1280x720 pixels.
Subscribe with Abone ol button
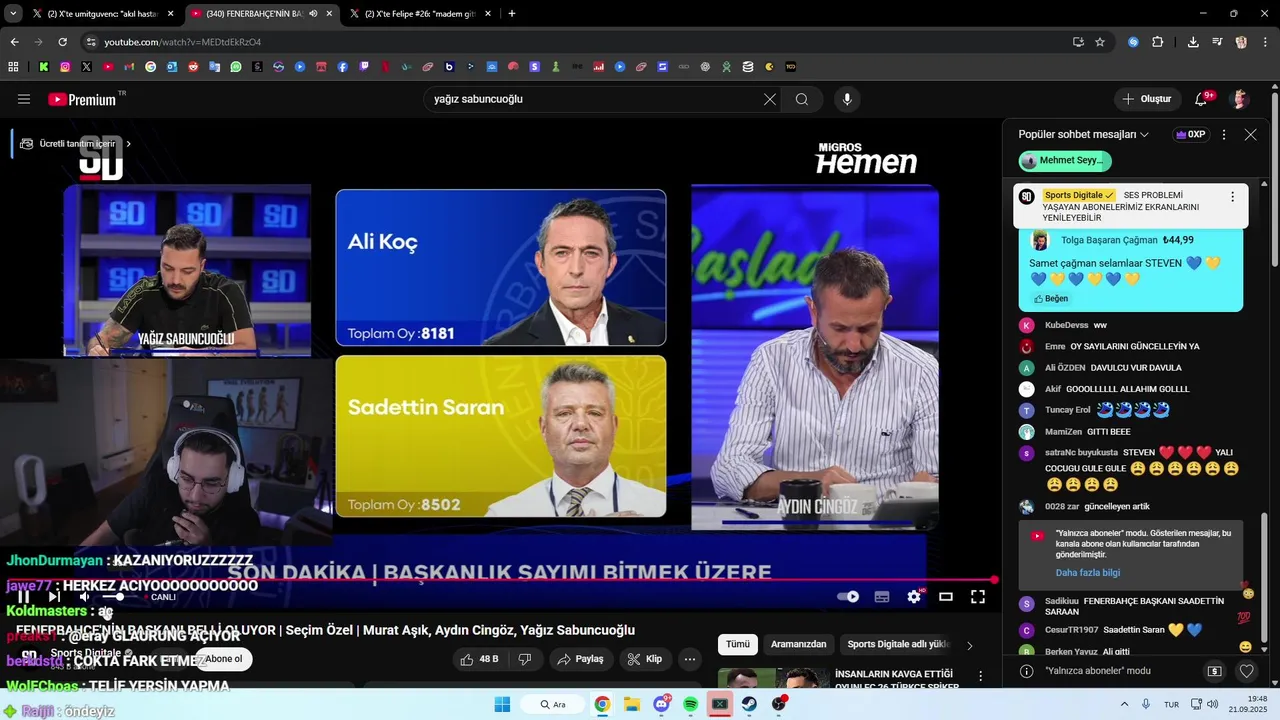point(224,659)
